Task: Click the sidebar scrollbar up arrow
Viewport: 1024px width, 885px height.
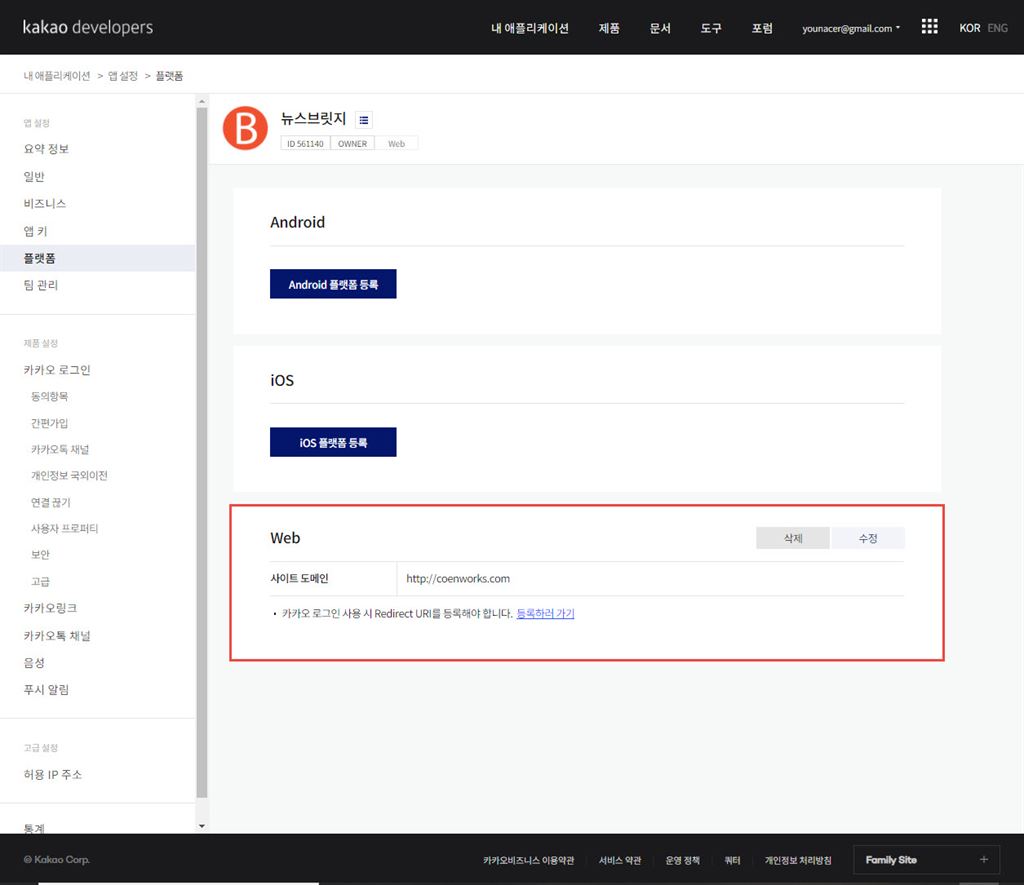Action: [x=202, y=101]
